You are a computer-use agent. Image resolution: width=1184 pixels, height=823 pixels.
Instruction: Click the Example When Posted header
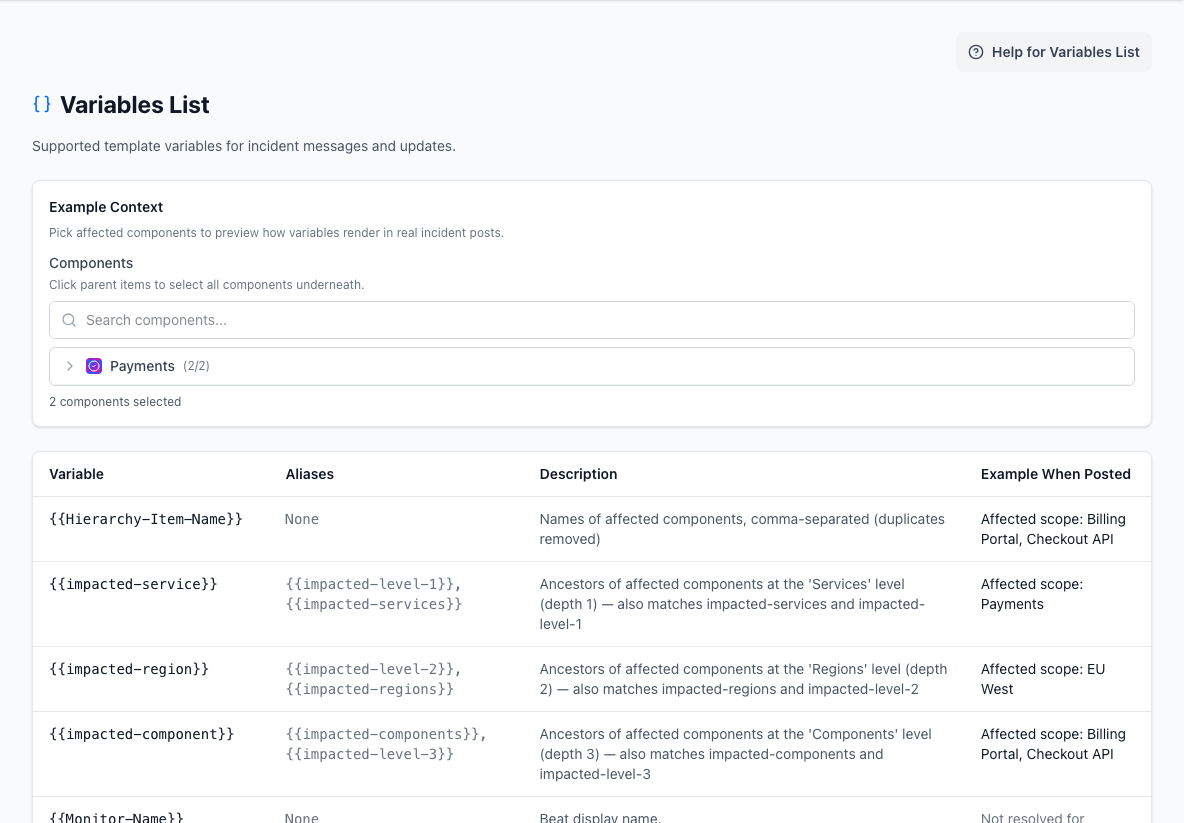(x=1056, y=474)
